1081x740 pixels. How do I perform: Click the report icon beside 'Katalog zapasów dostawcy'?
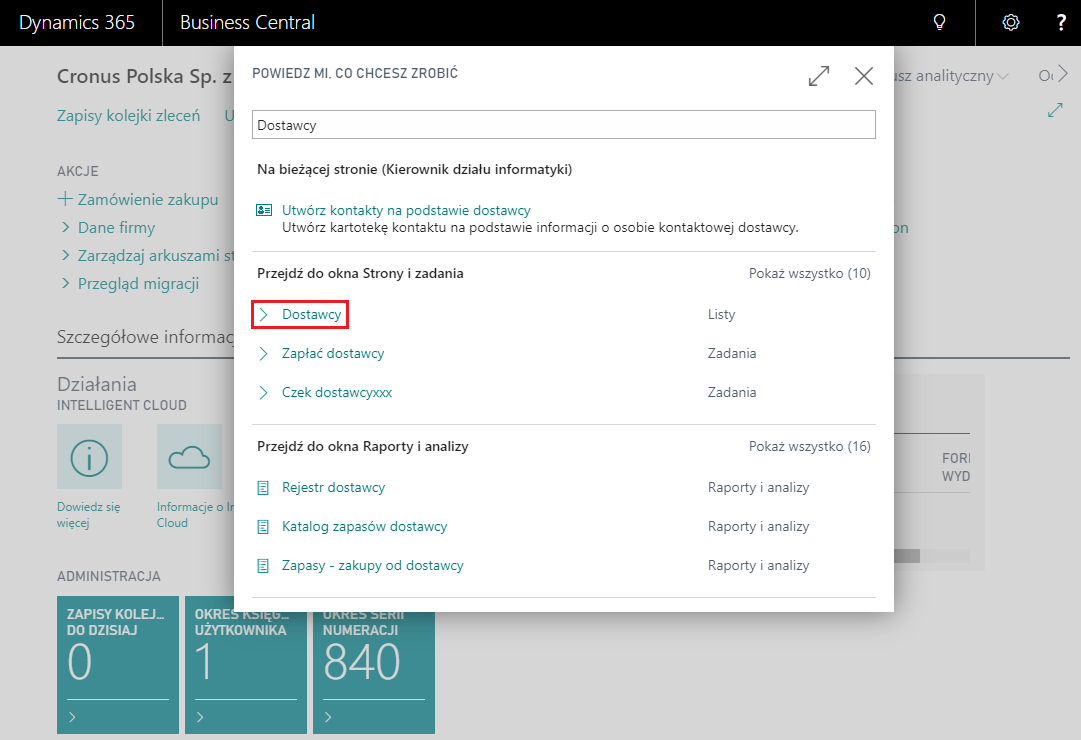click(x=263, y=527)
